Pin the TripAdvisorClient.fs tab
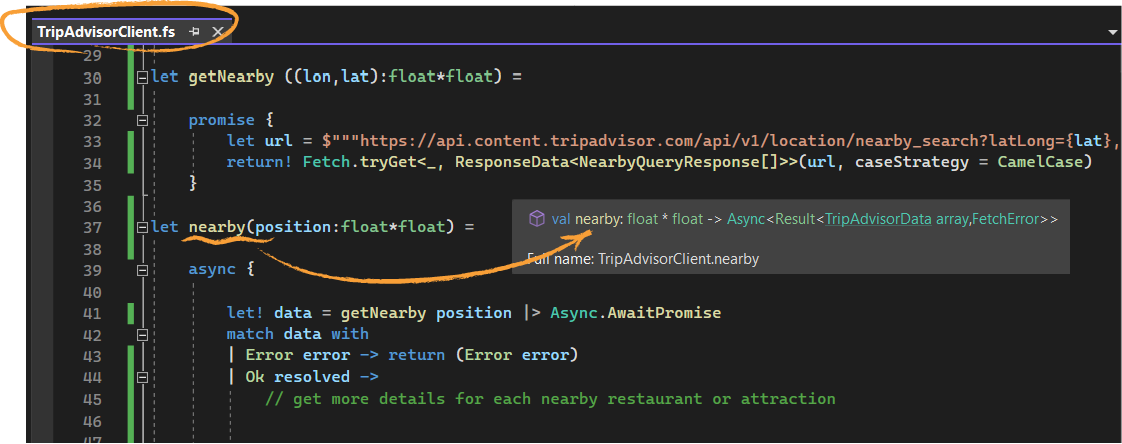Image resolution: width=1122 pixels, height=444 pixels. [x=194, y=32]
